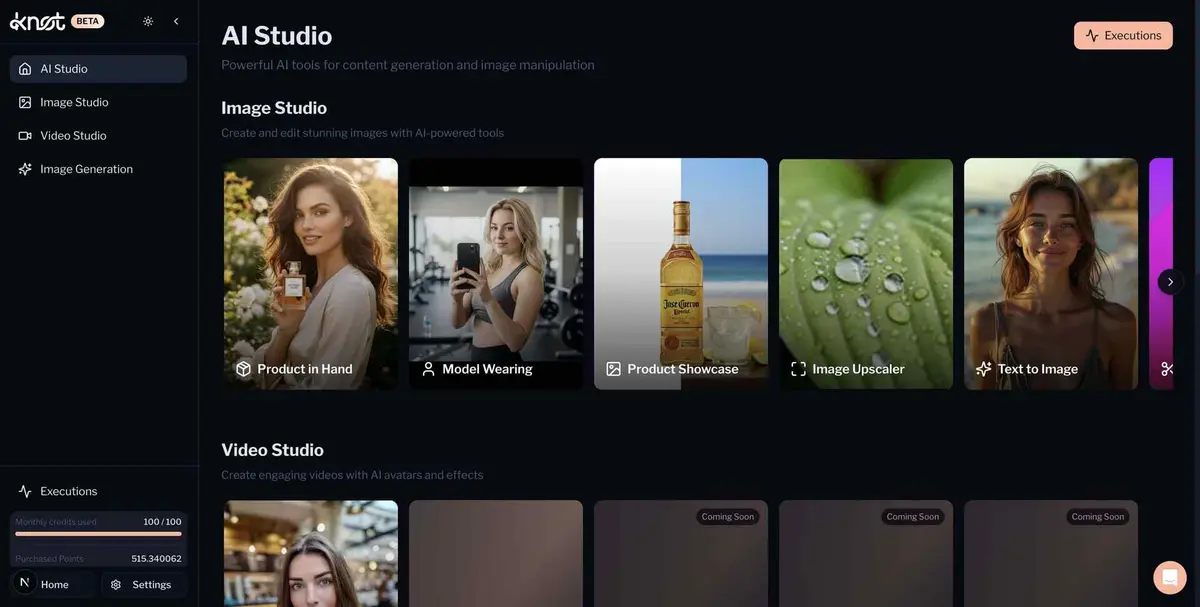Click the BETA badge next to logo
The height and width of the screenshot is (607, 1200).
88,21
